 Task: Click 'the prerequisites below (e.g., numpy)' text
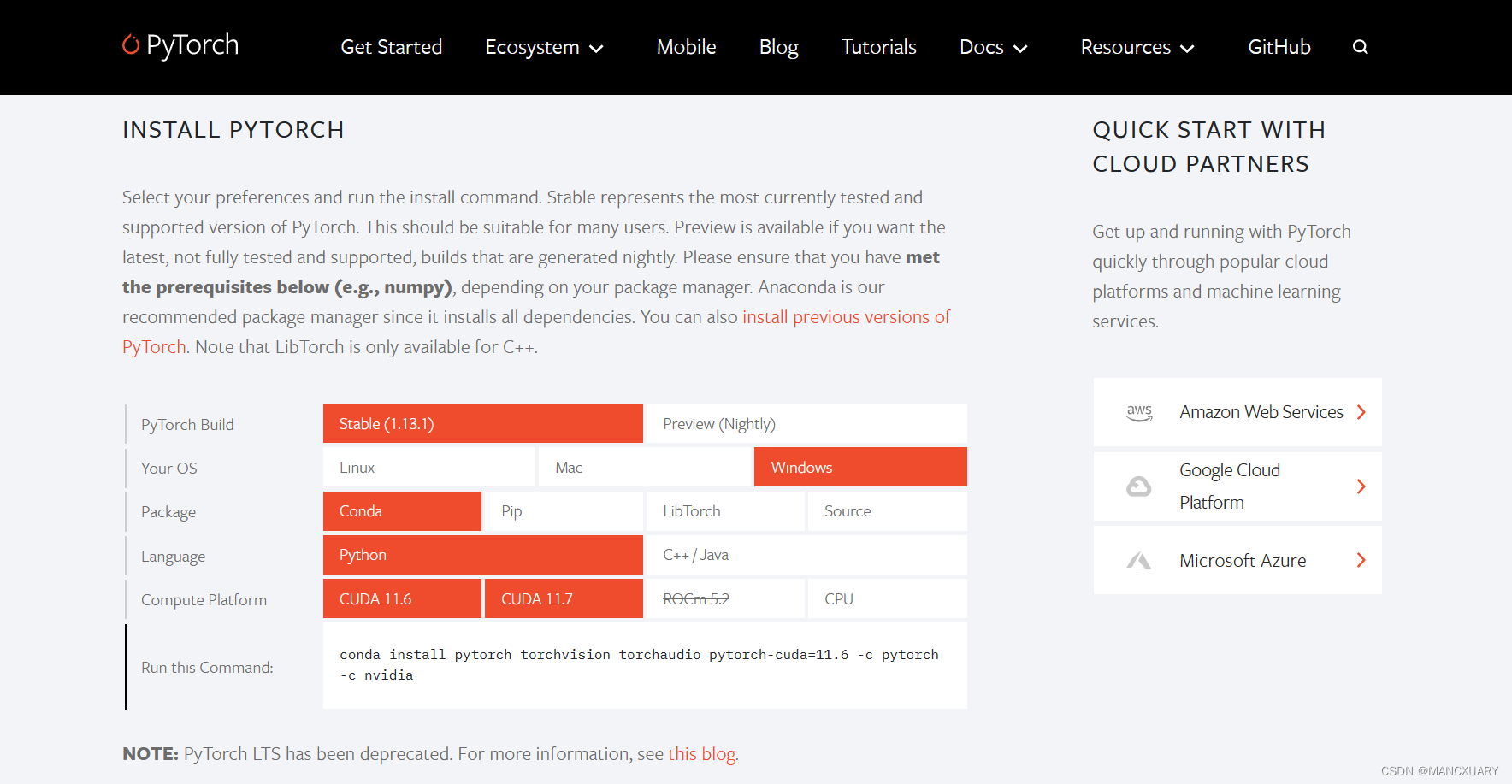point(286,287)
